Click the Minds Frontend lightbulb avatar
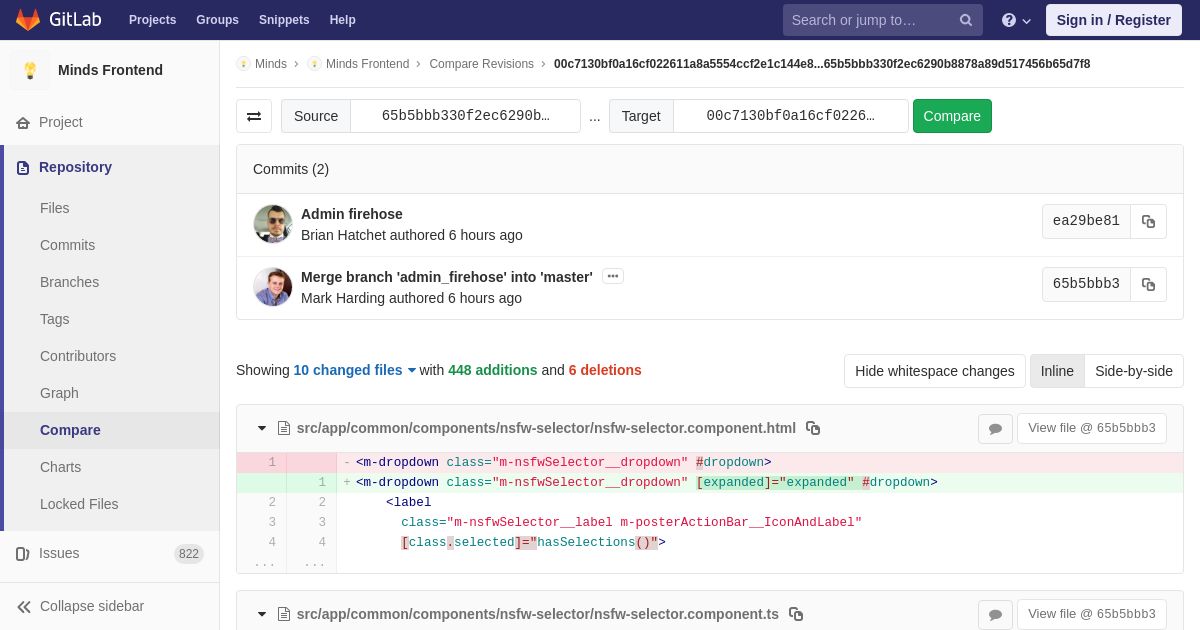The height and width of the screenshot is (630, 1200). [x=30, y=70]
